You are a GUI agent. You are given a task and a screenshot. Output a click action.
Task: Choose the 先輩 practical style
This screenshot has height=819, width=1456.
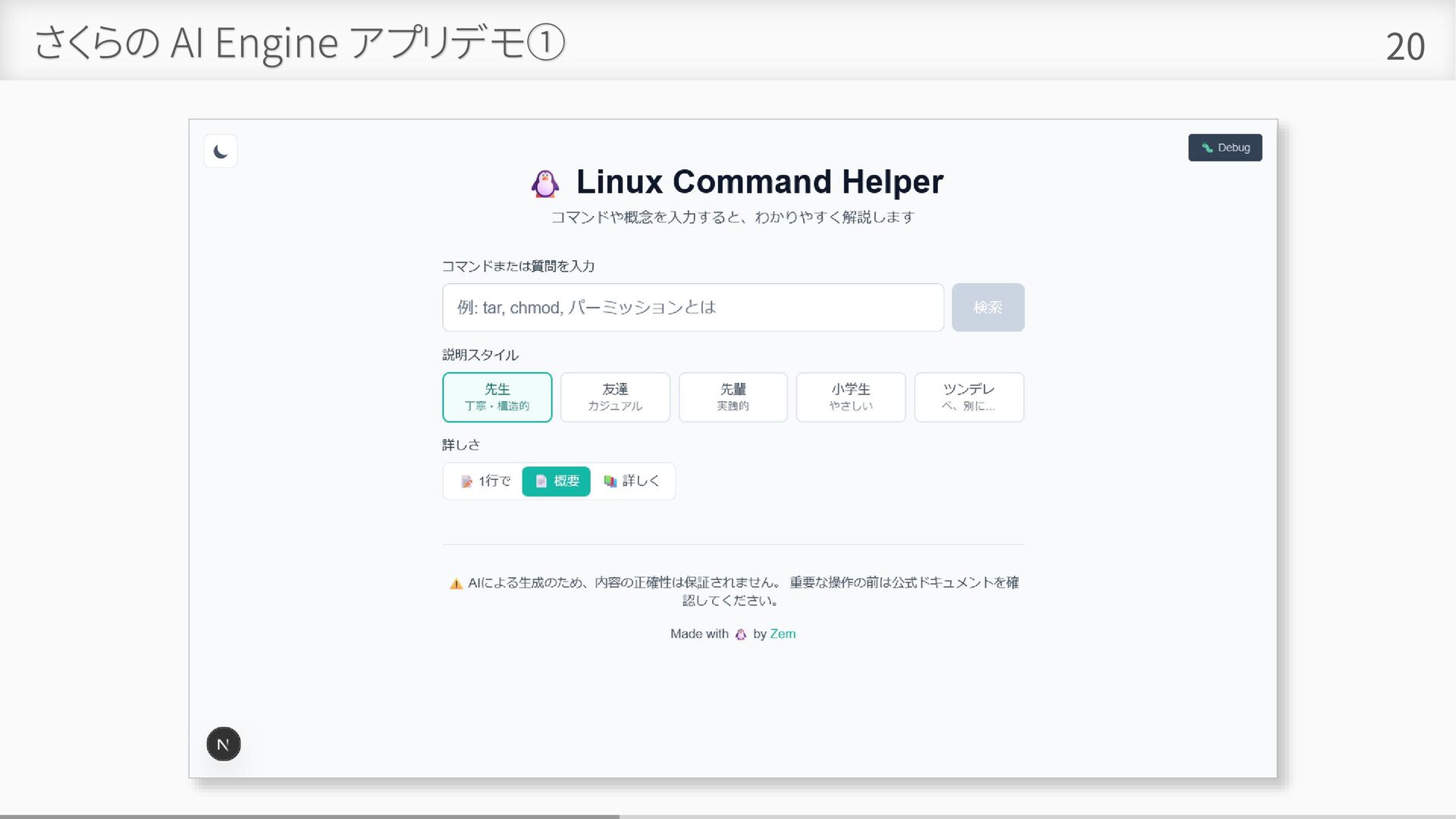(x=733, y=397)
